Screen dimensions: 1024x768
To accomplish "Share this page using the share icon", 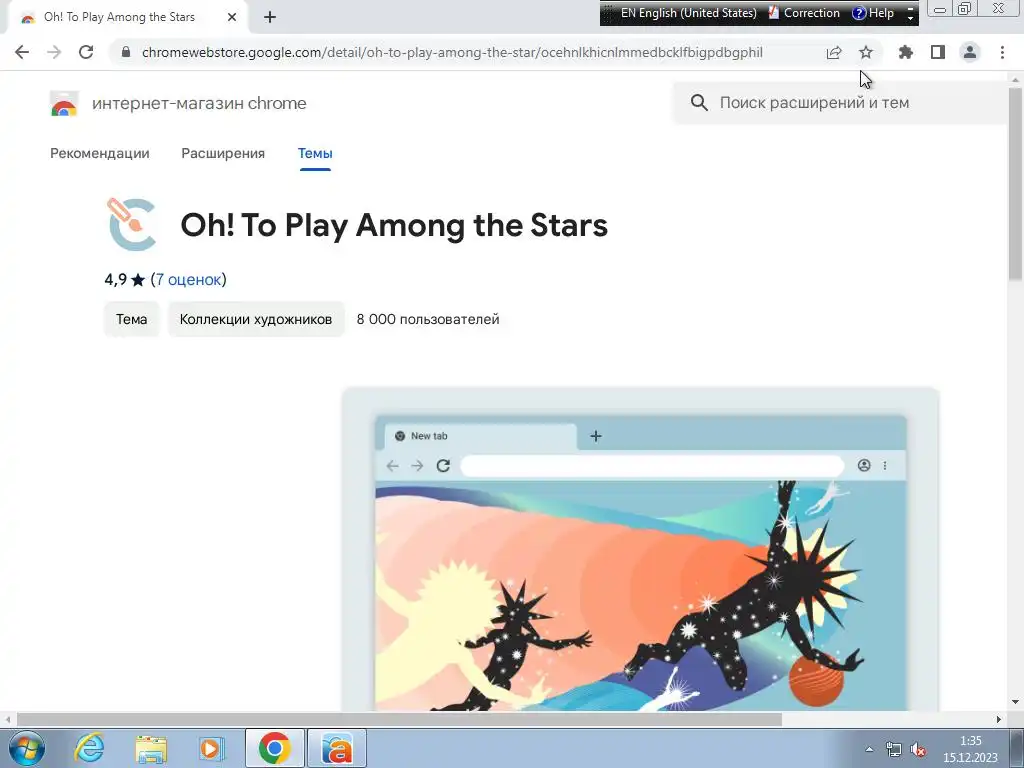I will coord(834,52).
